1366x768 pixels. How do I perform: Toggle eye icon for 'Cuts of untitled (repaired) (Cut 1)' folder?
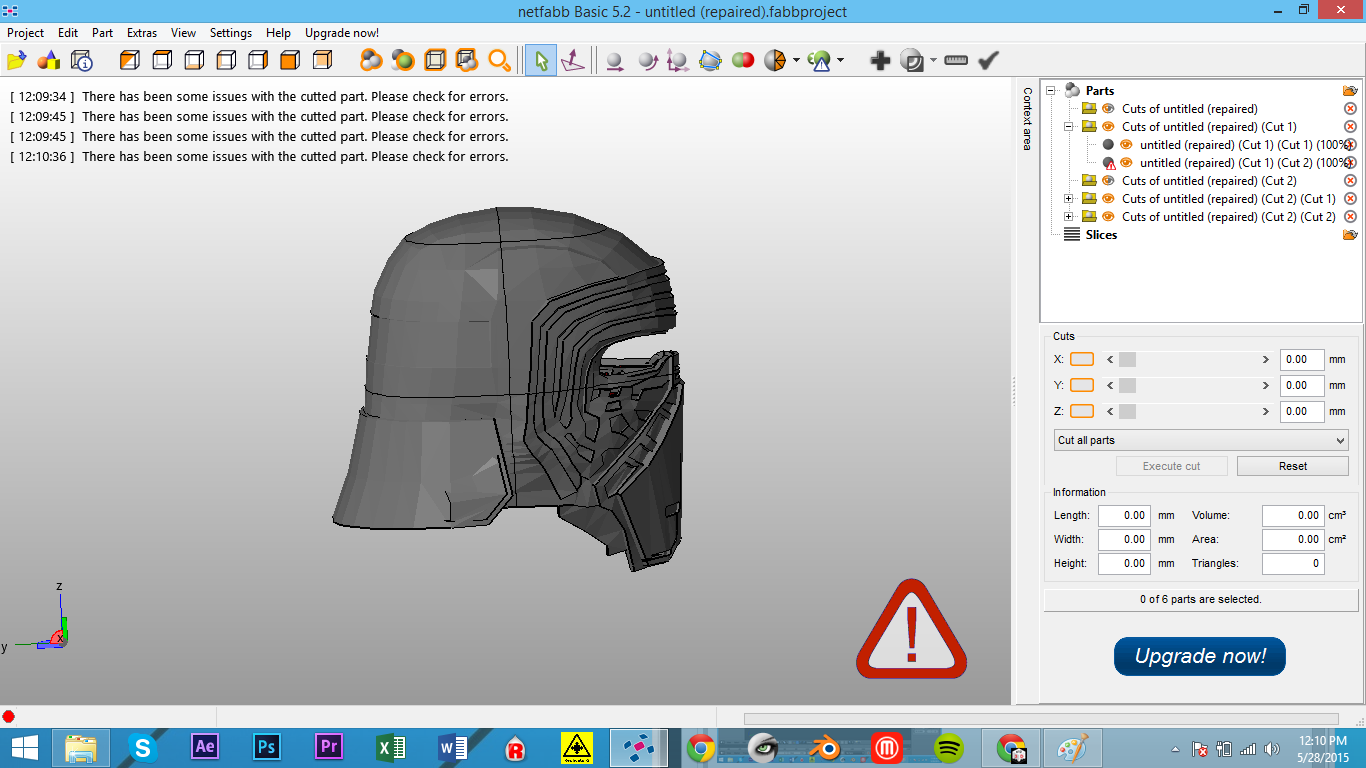(1108, 127)
